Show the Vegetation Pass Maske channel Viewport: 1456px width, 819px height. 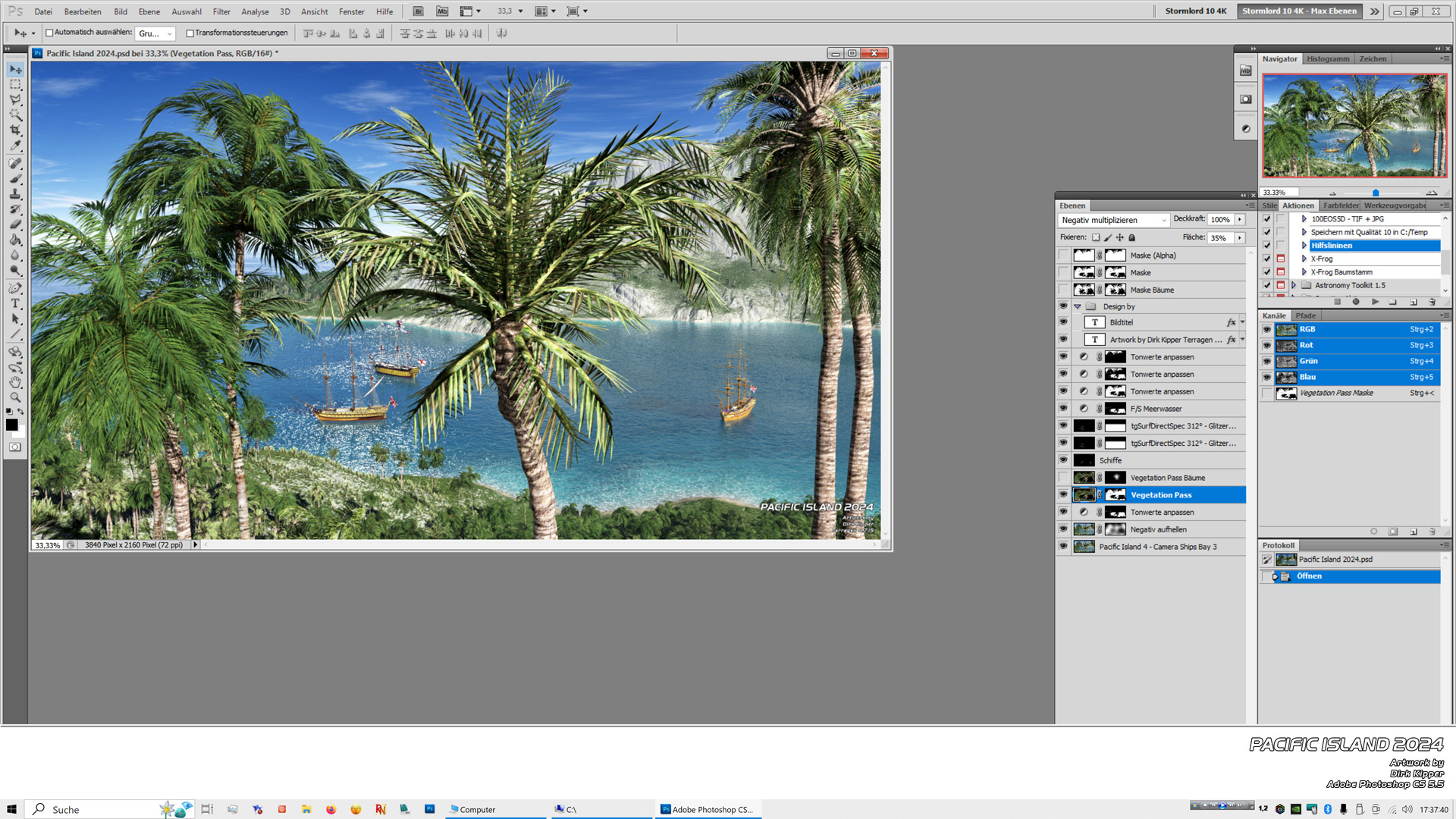[1266, 393]
